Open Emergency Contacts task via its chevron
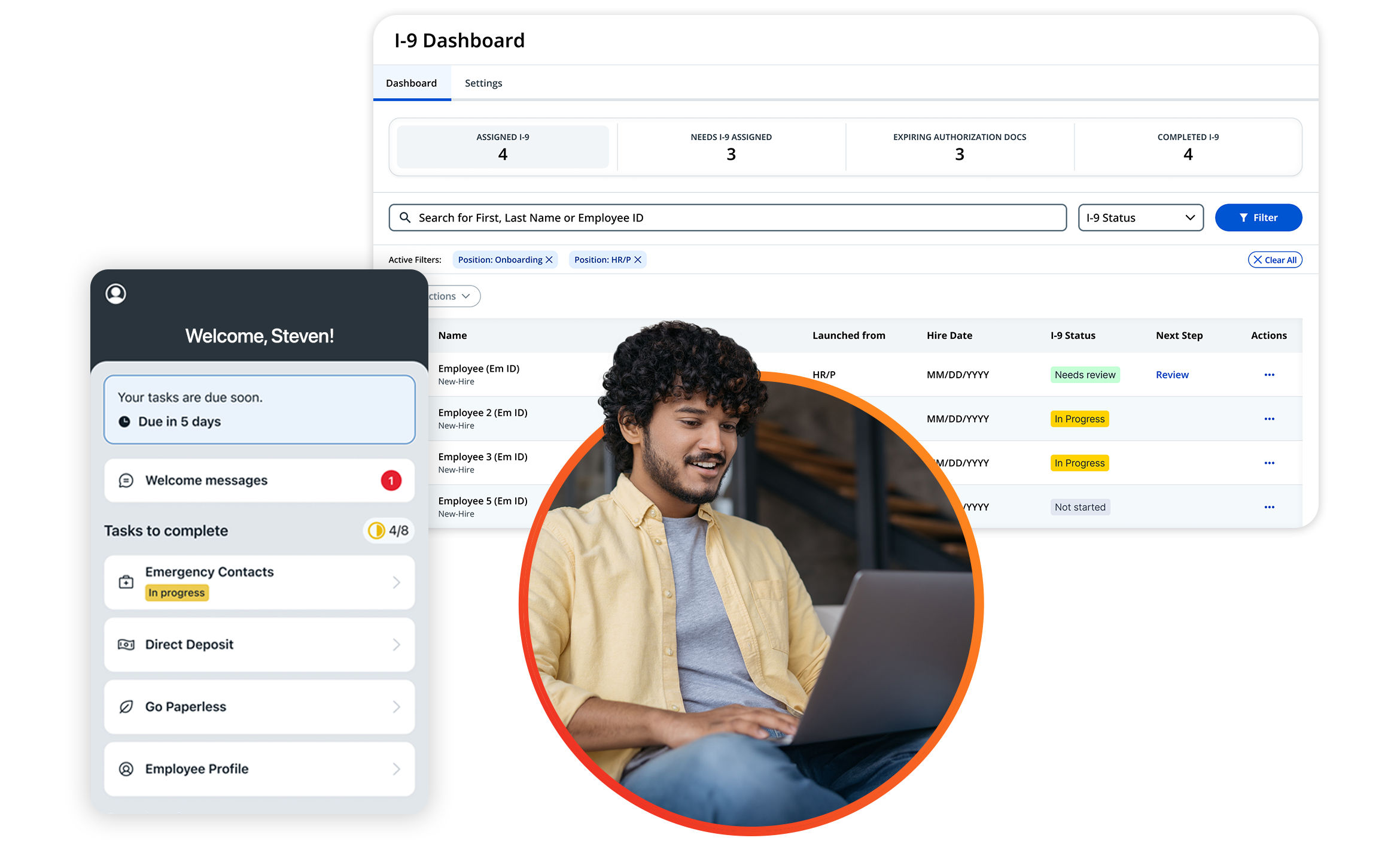1400x850 pixels. pos(396,582)
